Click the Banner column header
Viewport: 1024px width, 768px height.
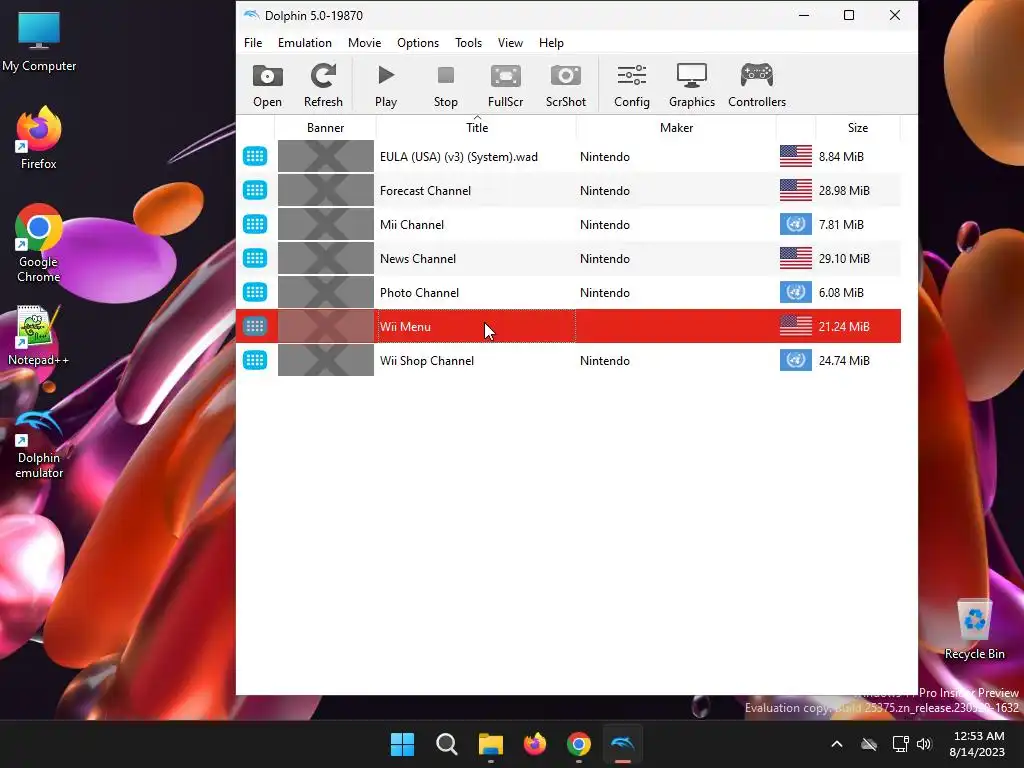tap(325, 127)
